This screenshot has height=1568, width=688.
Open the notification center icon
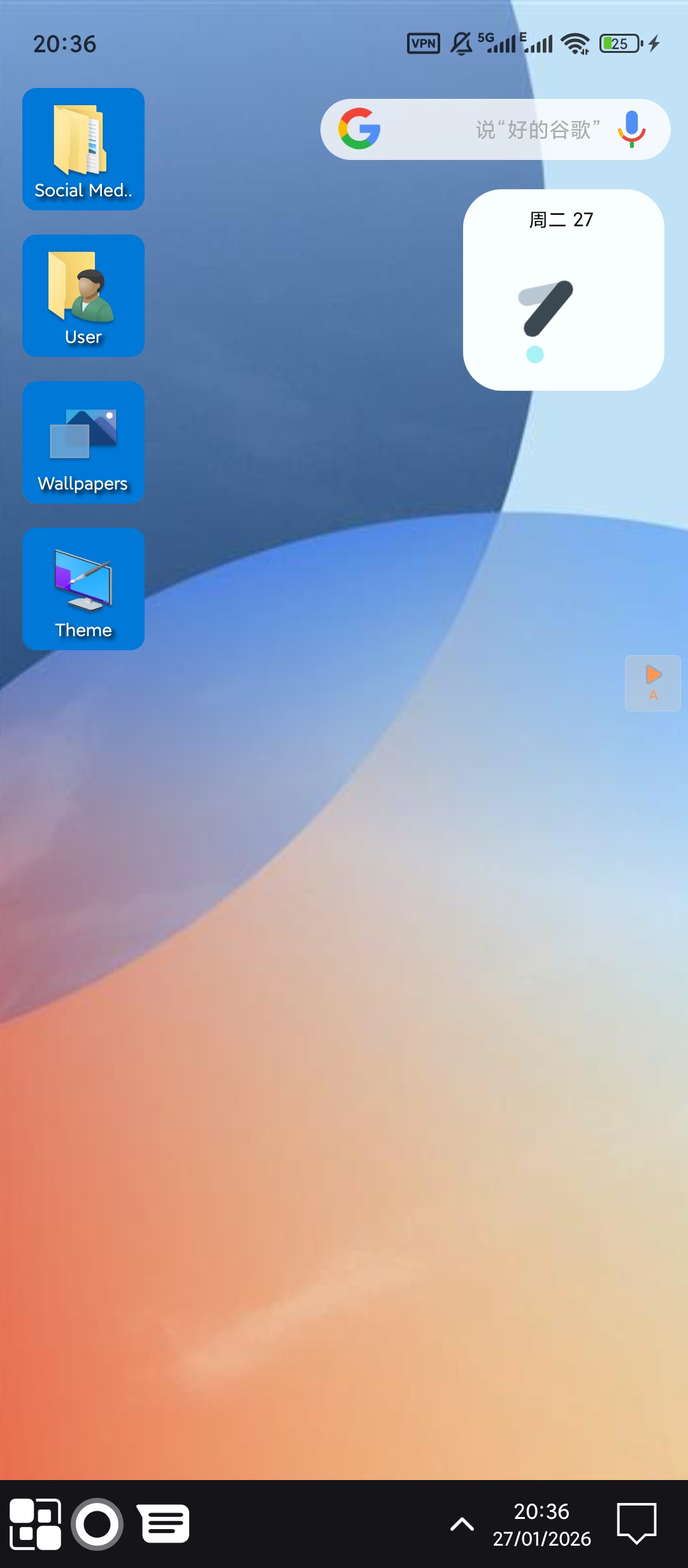click(636, 1524)
